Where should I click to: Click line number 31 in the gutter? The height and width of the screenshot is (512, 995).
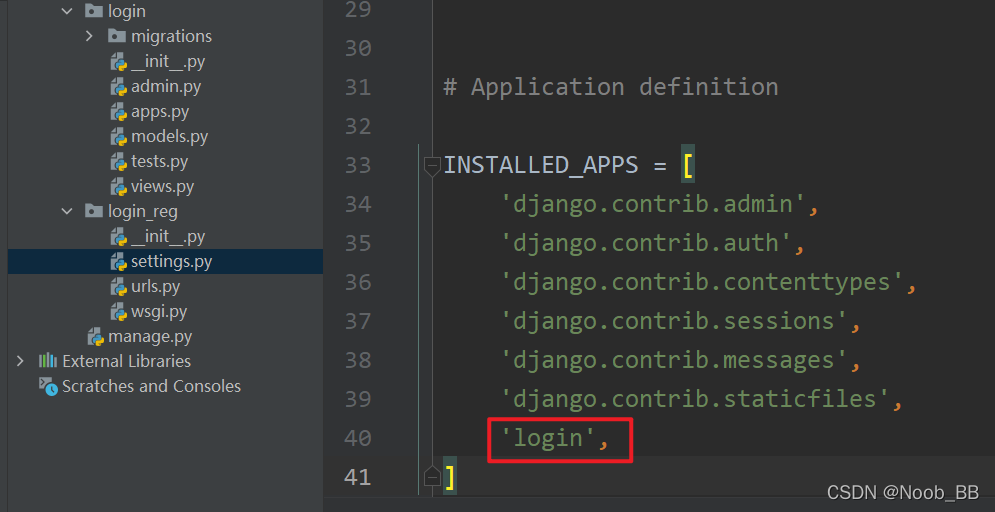(359, 87)
